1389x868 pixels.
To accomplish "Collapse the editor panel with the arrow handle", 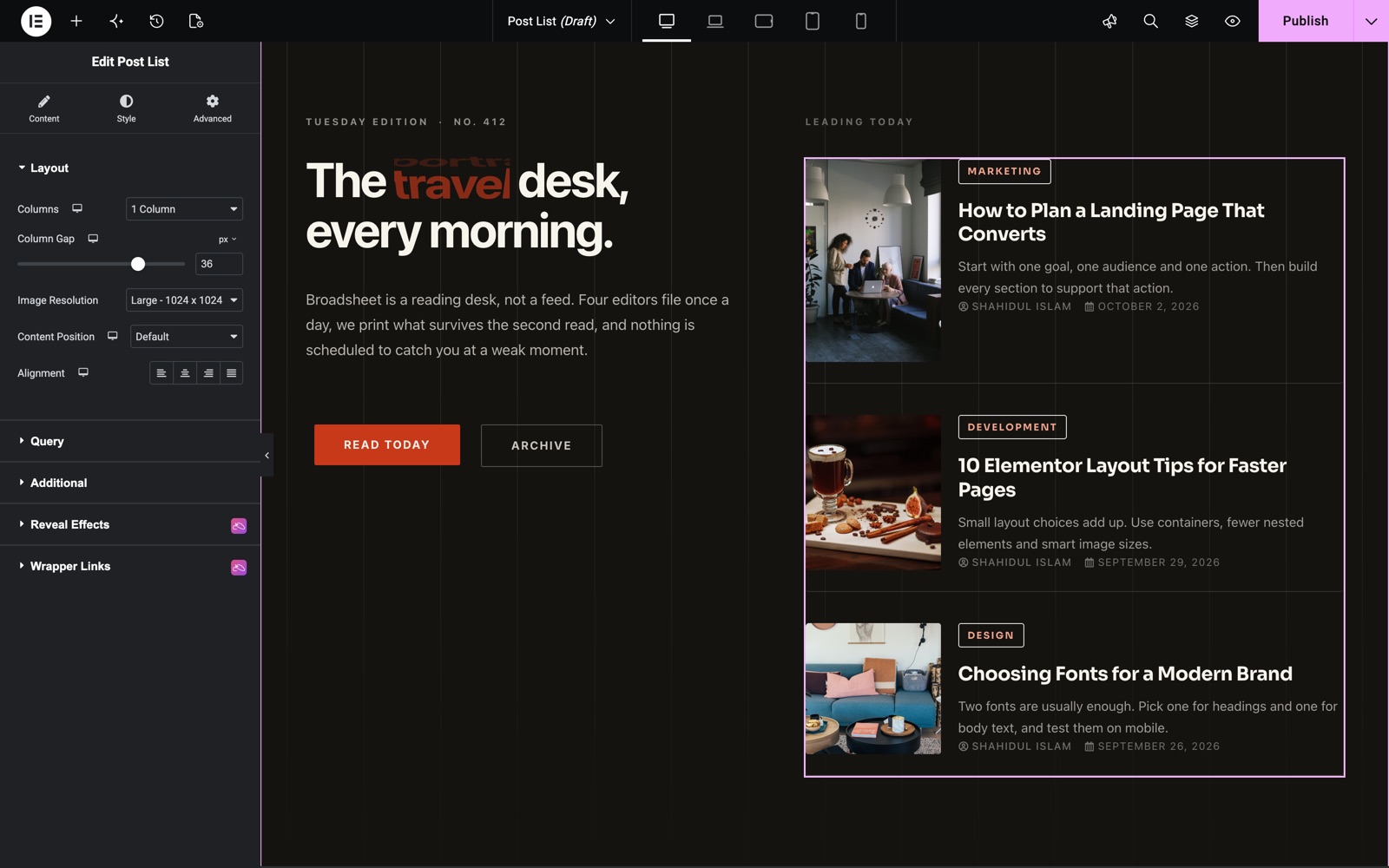I will coord(267,455).
